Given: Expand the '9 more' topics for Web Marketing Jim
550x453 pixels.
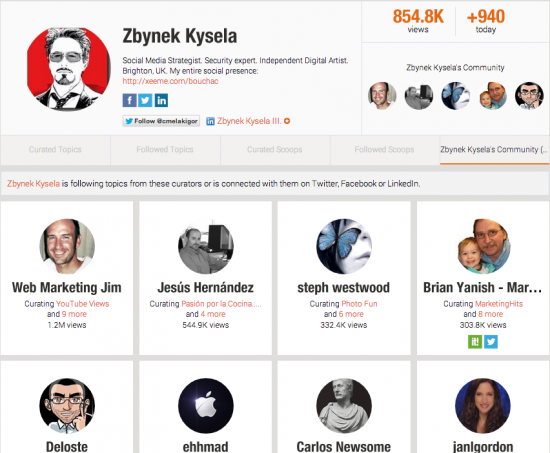Looking at the screenshot, I should [x=74, y=314].
